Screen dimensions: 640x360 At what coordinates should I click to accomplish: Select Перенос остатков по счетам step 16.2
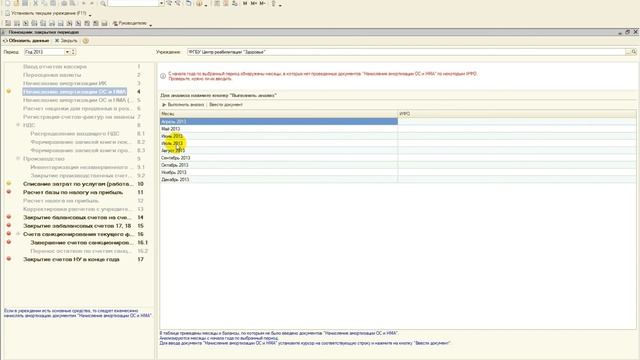tap(81, 251)
